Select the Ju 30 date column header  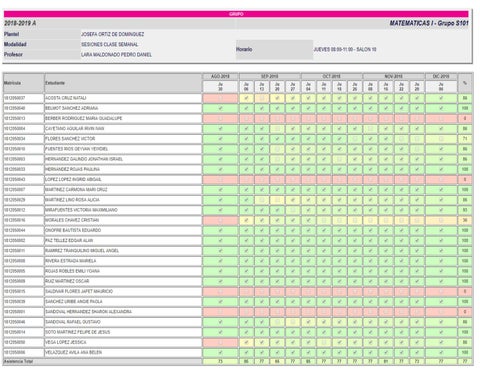click(220, 87)
